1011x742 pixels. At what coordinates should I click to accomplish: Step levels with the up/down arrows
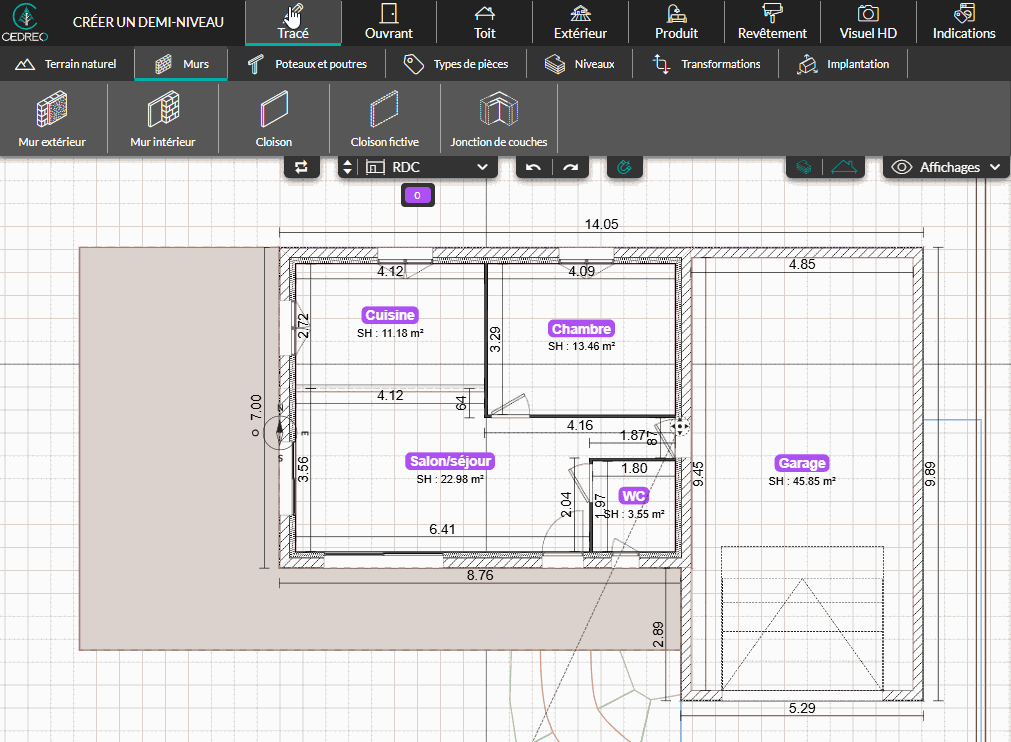(347, 167)
